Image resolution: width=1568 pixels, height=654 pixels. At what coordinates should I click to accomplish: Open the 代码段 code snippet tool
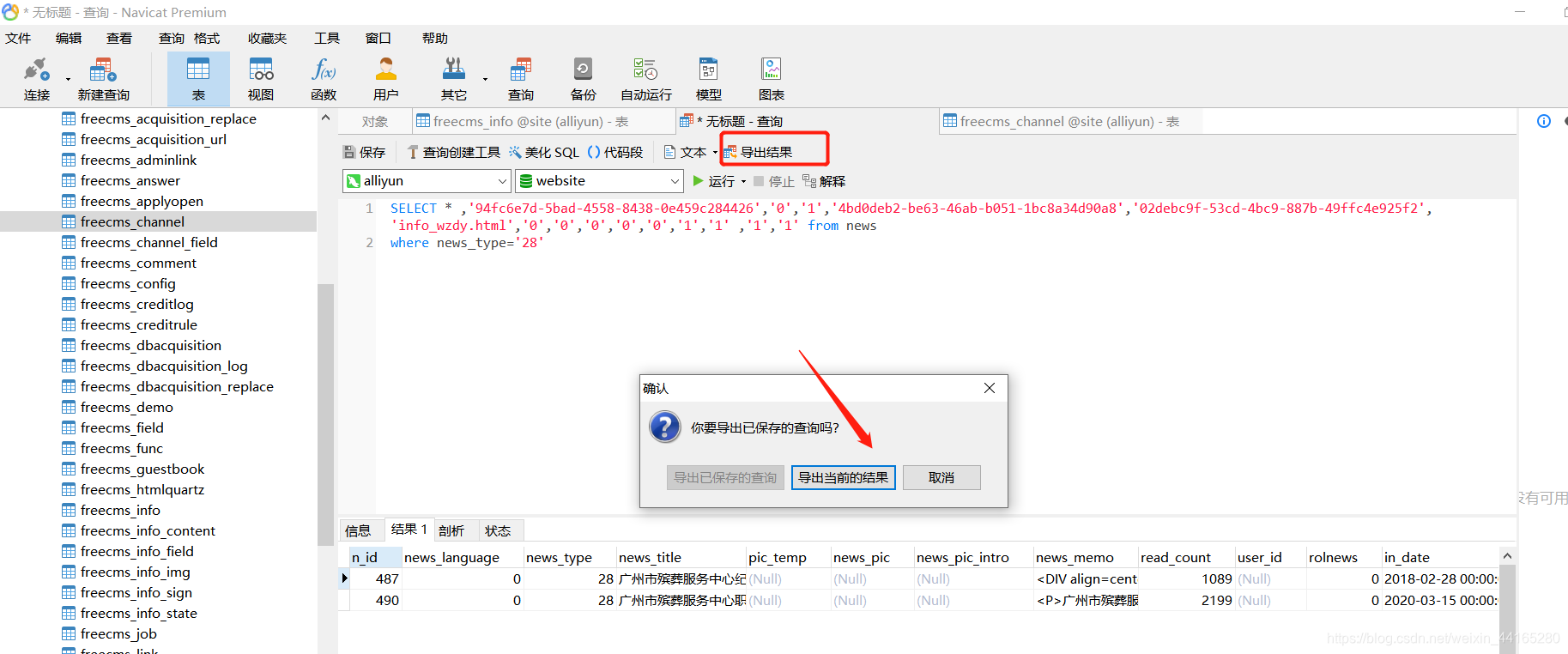coord(615,152)
